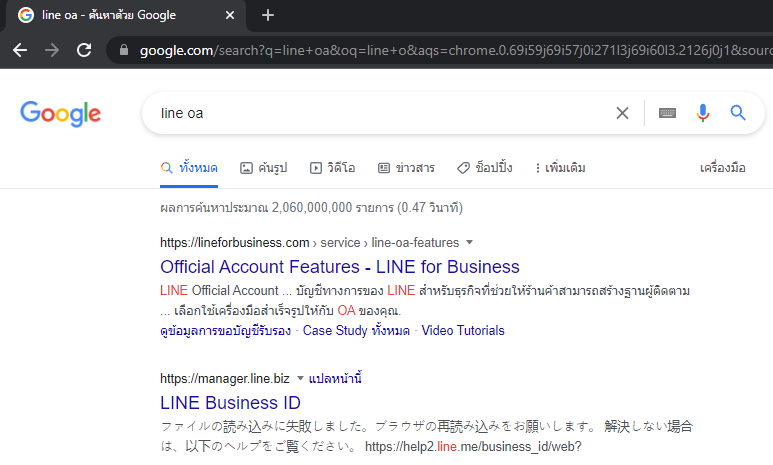Screen dimensions: 773x465
Task: Open 'Video Tutorials' sitelink
Action: click(463, 330)
